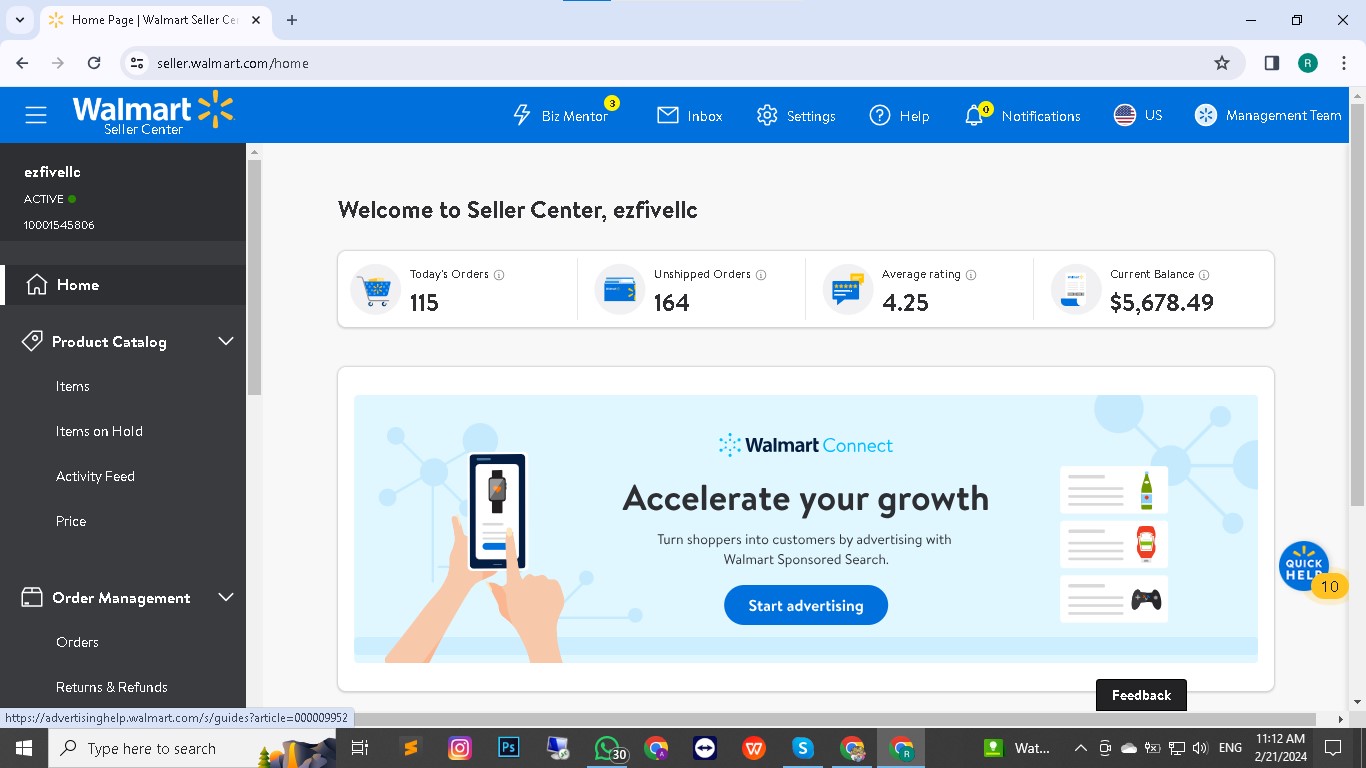Open Task View on the taskbar
1366x768 pixels.
(361, 748)
